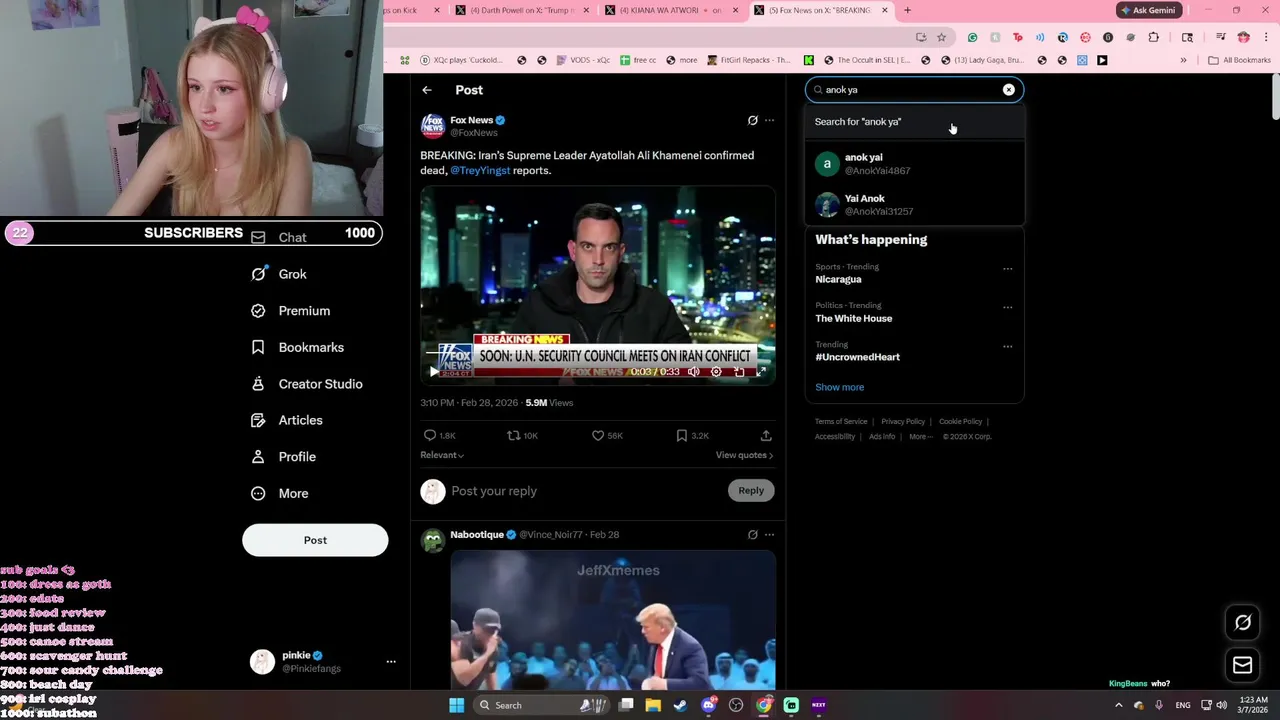Play the Fox News video

(434, 371)
